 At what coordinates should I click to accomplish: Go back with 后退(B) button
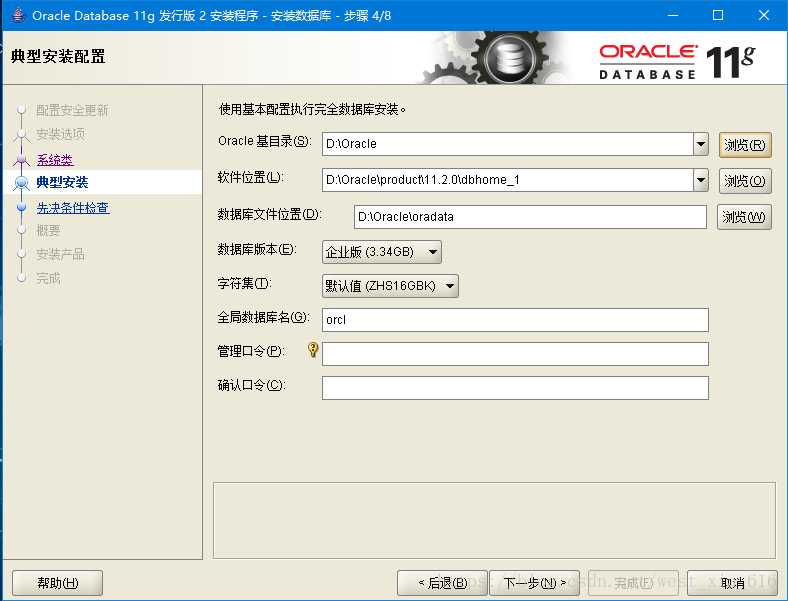(x=442, y=583)
